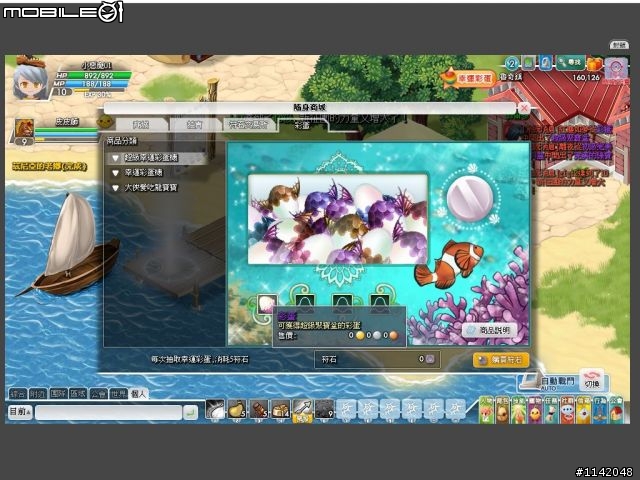Open the 信箱 mailbox menu icon
The height and width of the screenshot is (480, 640).
click(x=584, y=411)
